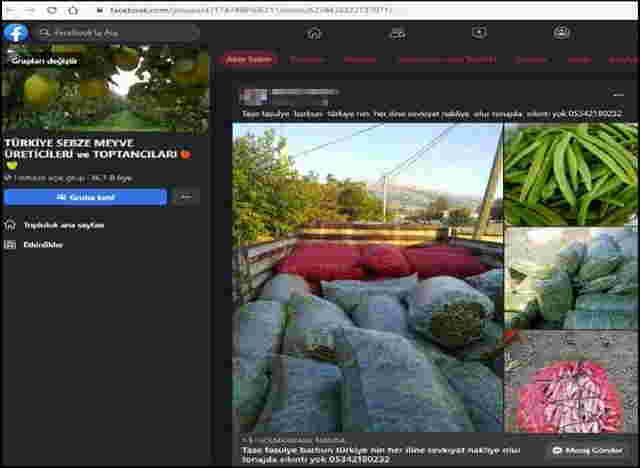Open the Groups icon in top navigation
This screenshot has width=640, height=468.
pos(561,33)
